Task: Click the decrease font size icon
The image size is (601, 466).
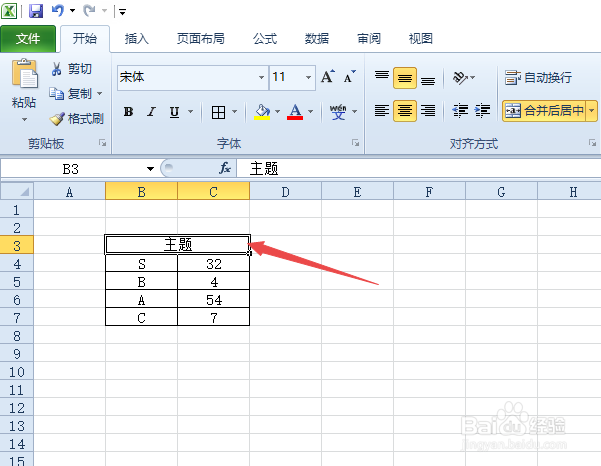Action: click(349, 77)
